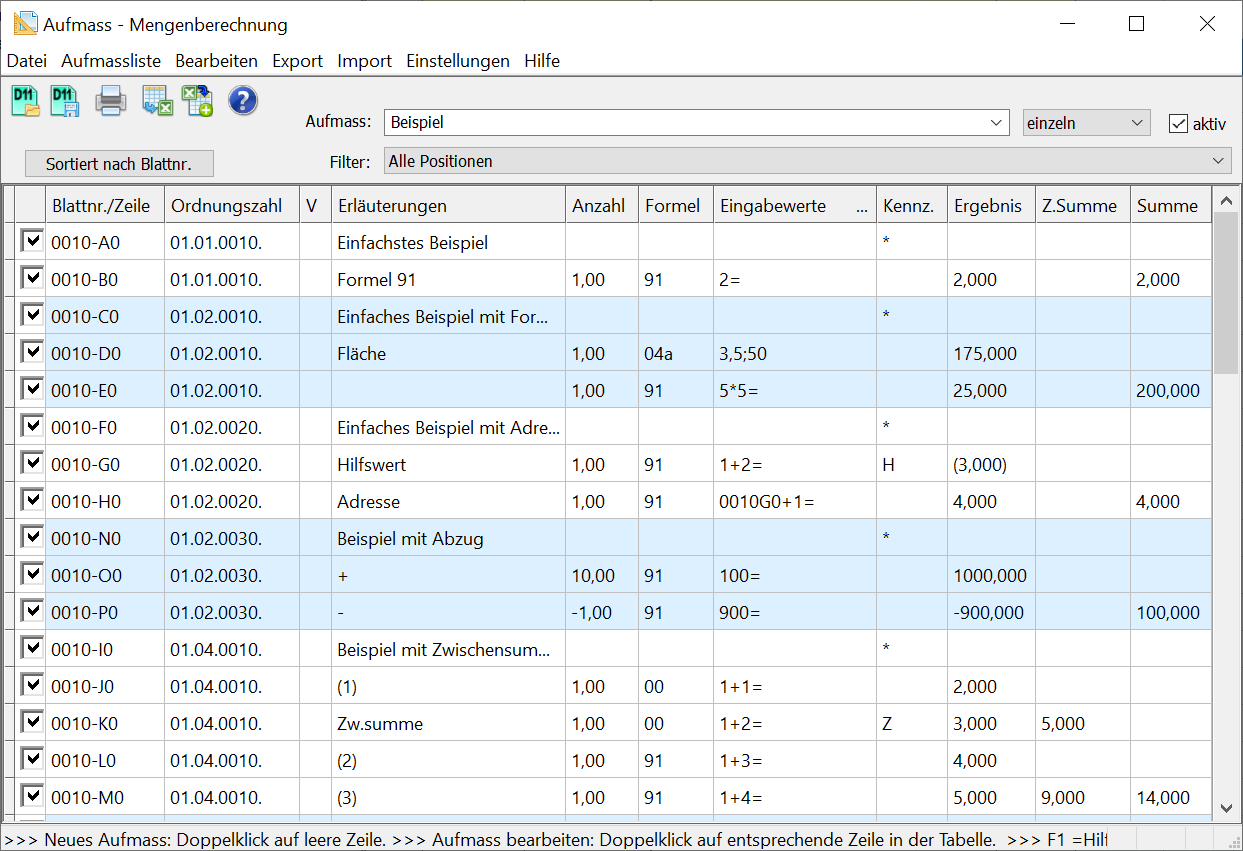Click the Summe column header
Image resolution: width=1243 pixels, height=851 pixels.
[x=1171, y=205]
